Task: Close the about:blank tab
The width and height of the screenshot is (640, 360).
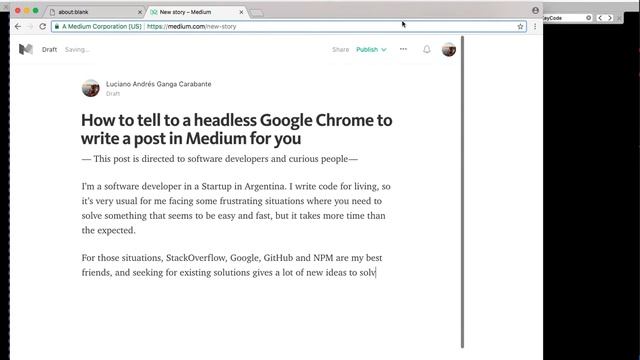Action: click(x=140, y=12)
